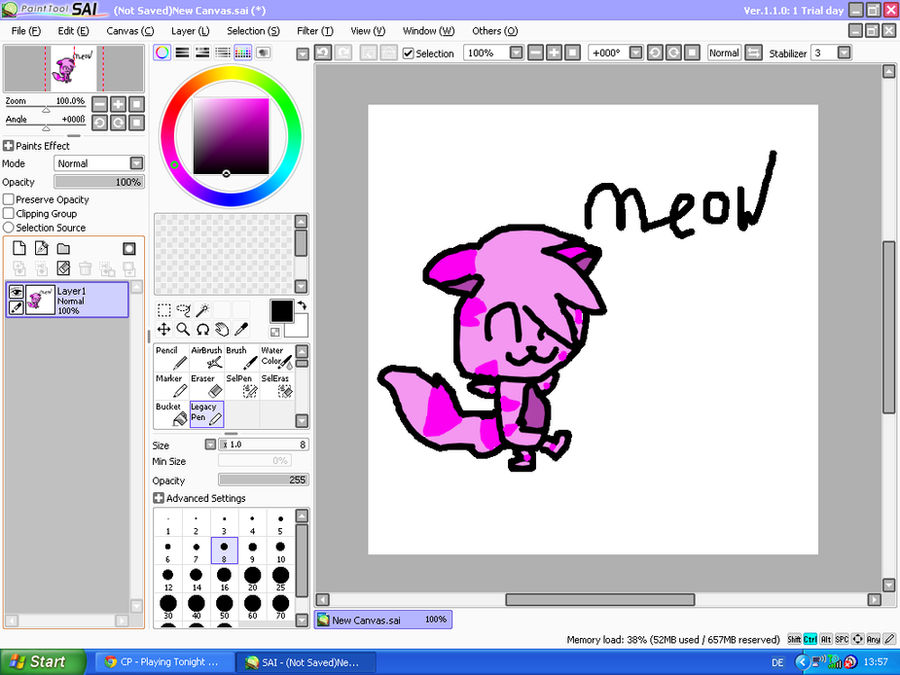
Task: Switch to Chrome CP - Playing Tonight taskbar button
Action: tap(164, 662)
